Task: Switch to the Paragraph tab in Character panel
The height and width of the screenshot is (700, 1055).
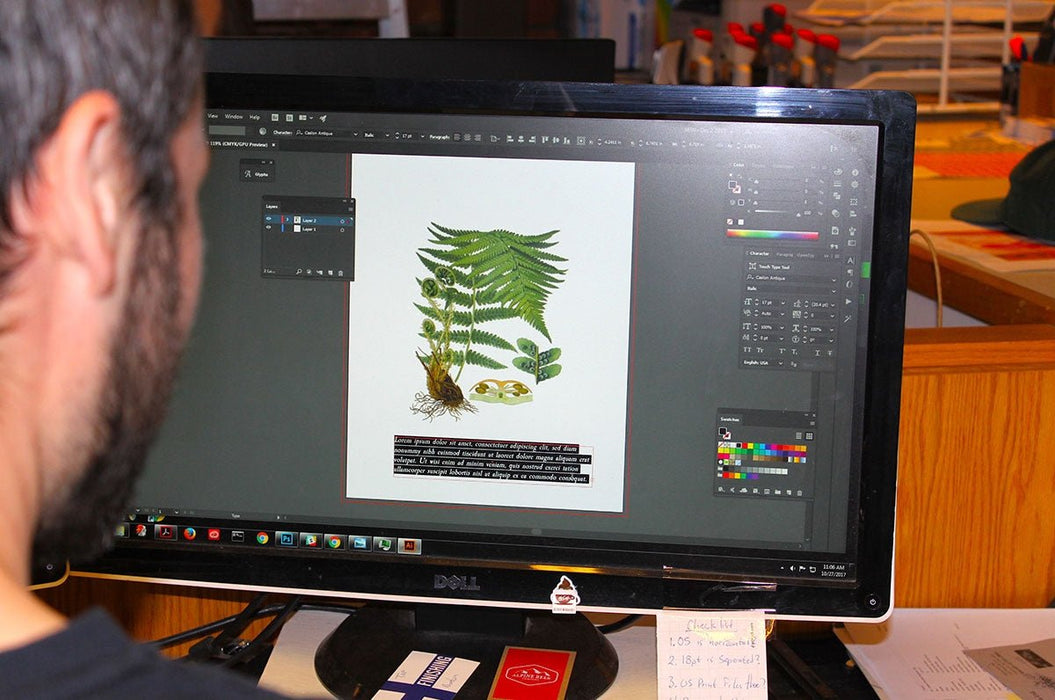Action: pos(783,255)
